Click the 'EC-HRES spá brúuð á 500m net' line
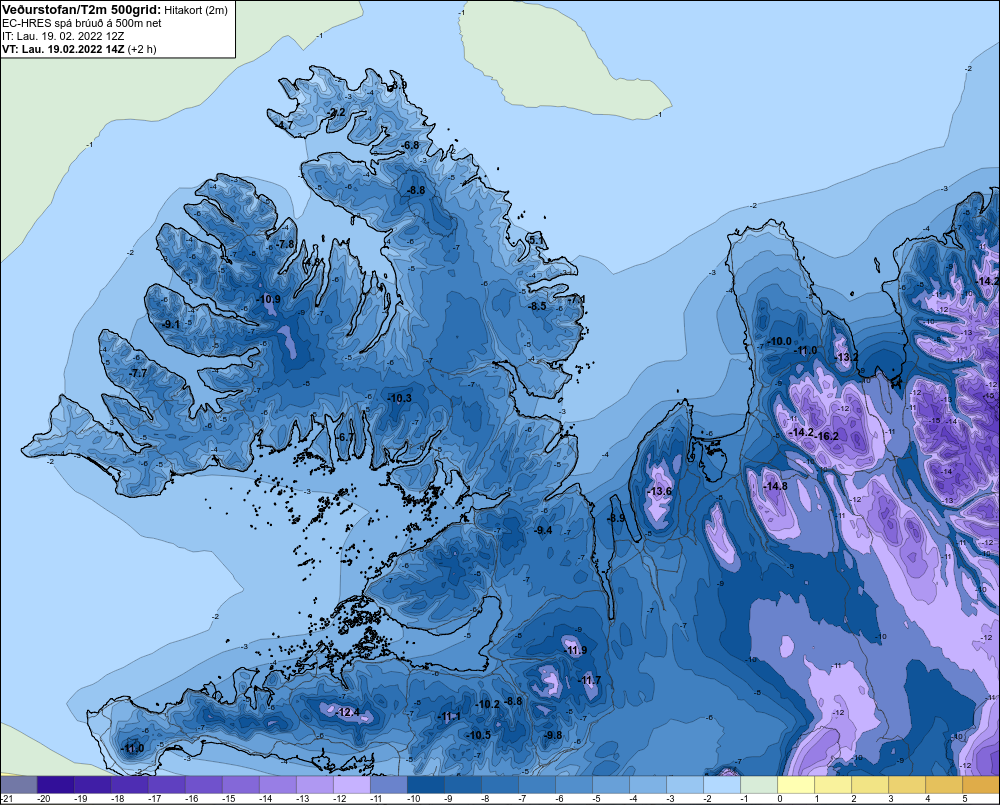 click(x=82, y=24)
